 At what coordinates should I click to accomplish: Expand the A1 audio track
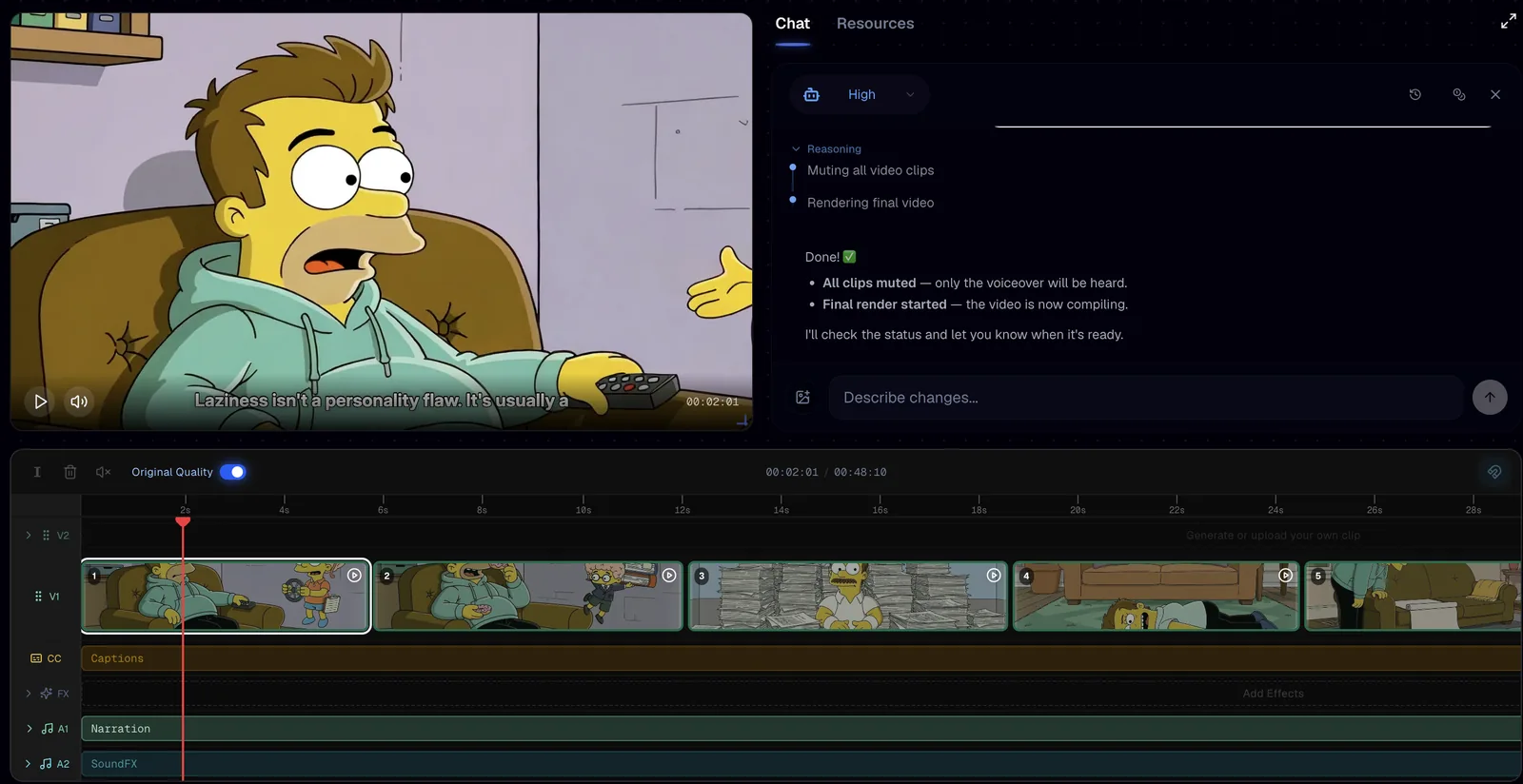point(29,729)
